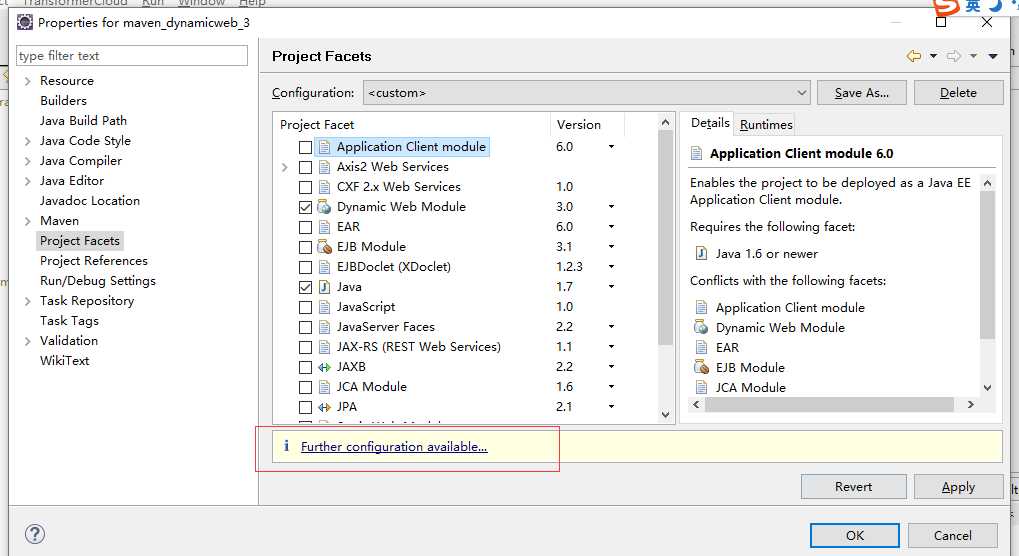Viewport: 1019px width, 556px height.
Task: Open the back history dropdown arrow
Action: coord(933,56)
